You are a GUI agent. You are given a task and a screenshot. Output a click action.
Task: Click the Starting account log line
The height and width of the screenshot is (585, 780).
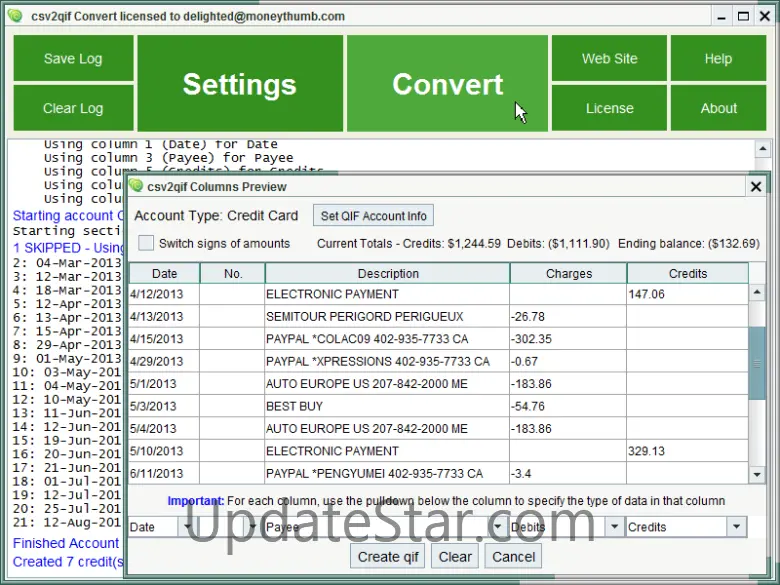click(x=68, y=215)
